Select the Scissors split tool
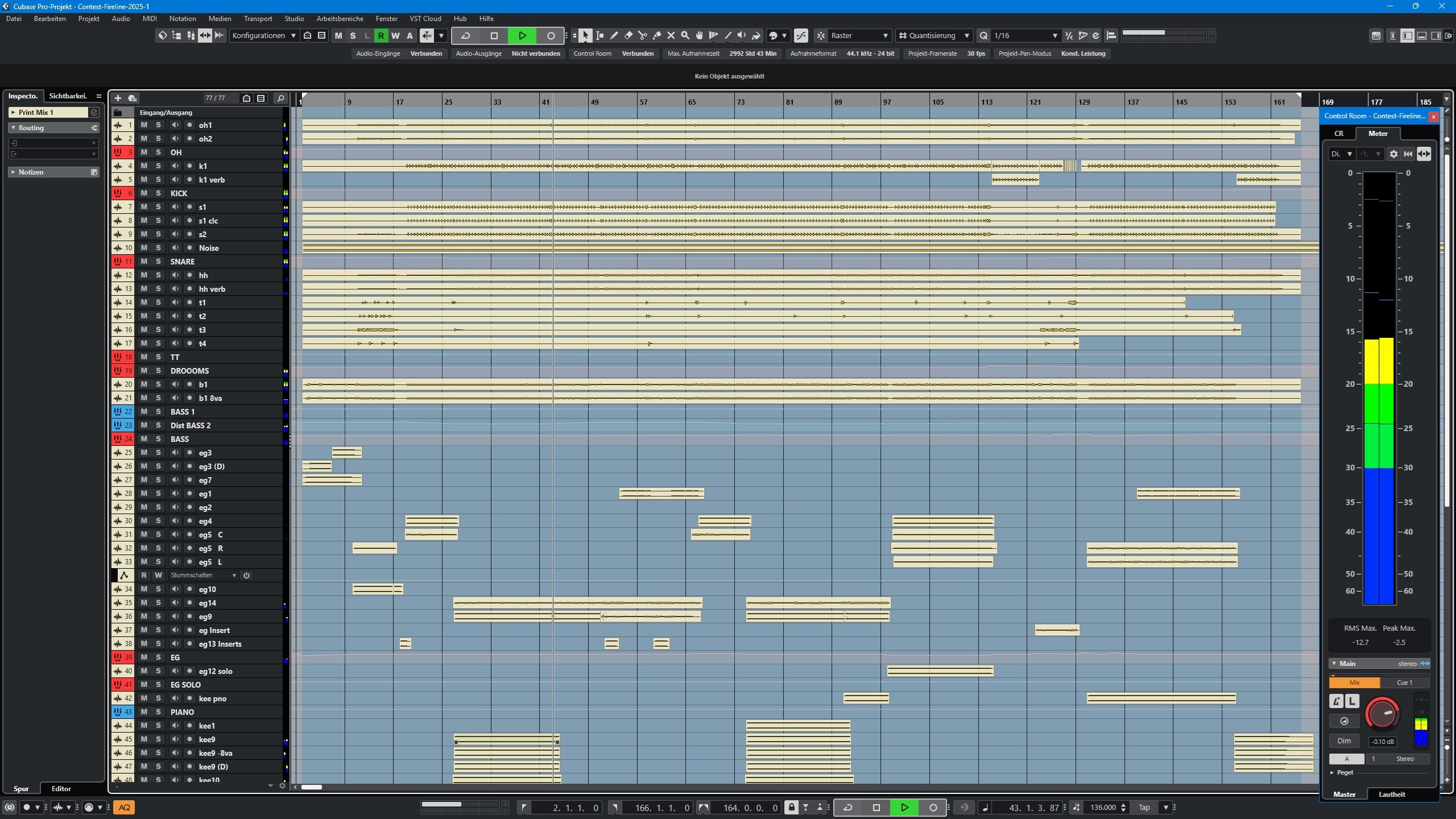 [642, 36]
